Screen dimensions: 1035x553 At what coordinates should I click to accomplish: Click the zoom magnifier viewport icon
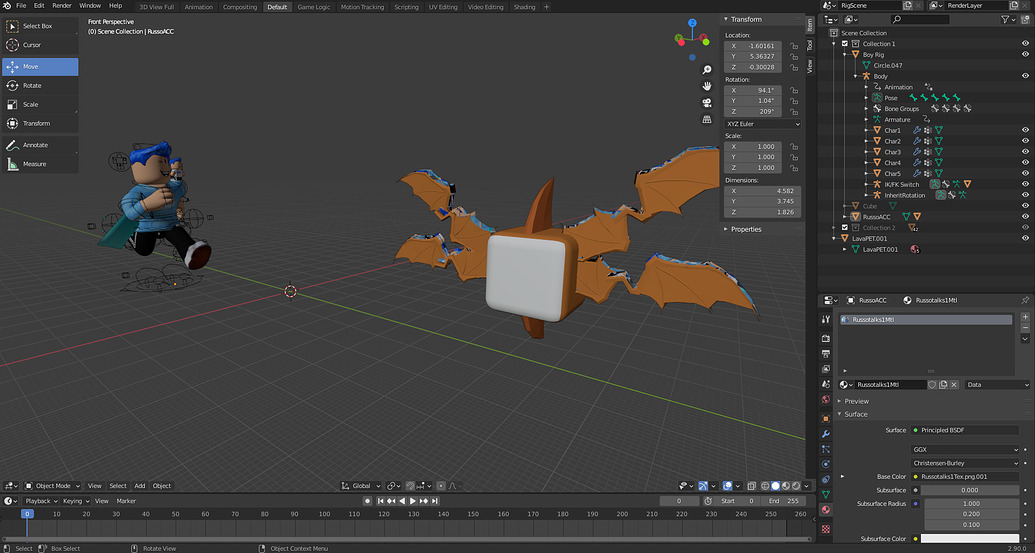(707, 70)
